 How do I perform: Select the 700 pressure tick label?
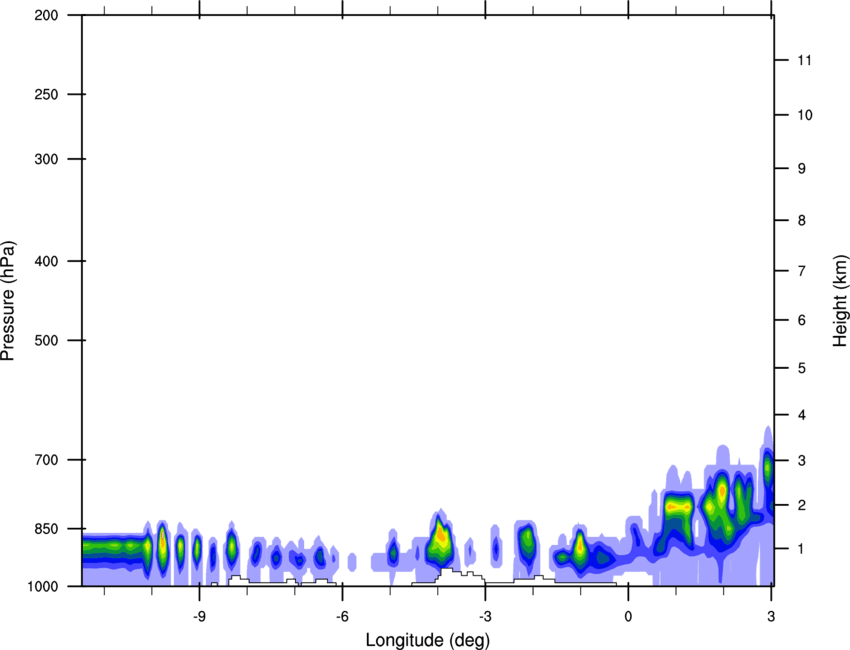click(46, 460)
